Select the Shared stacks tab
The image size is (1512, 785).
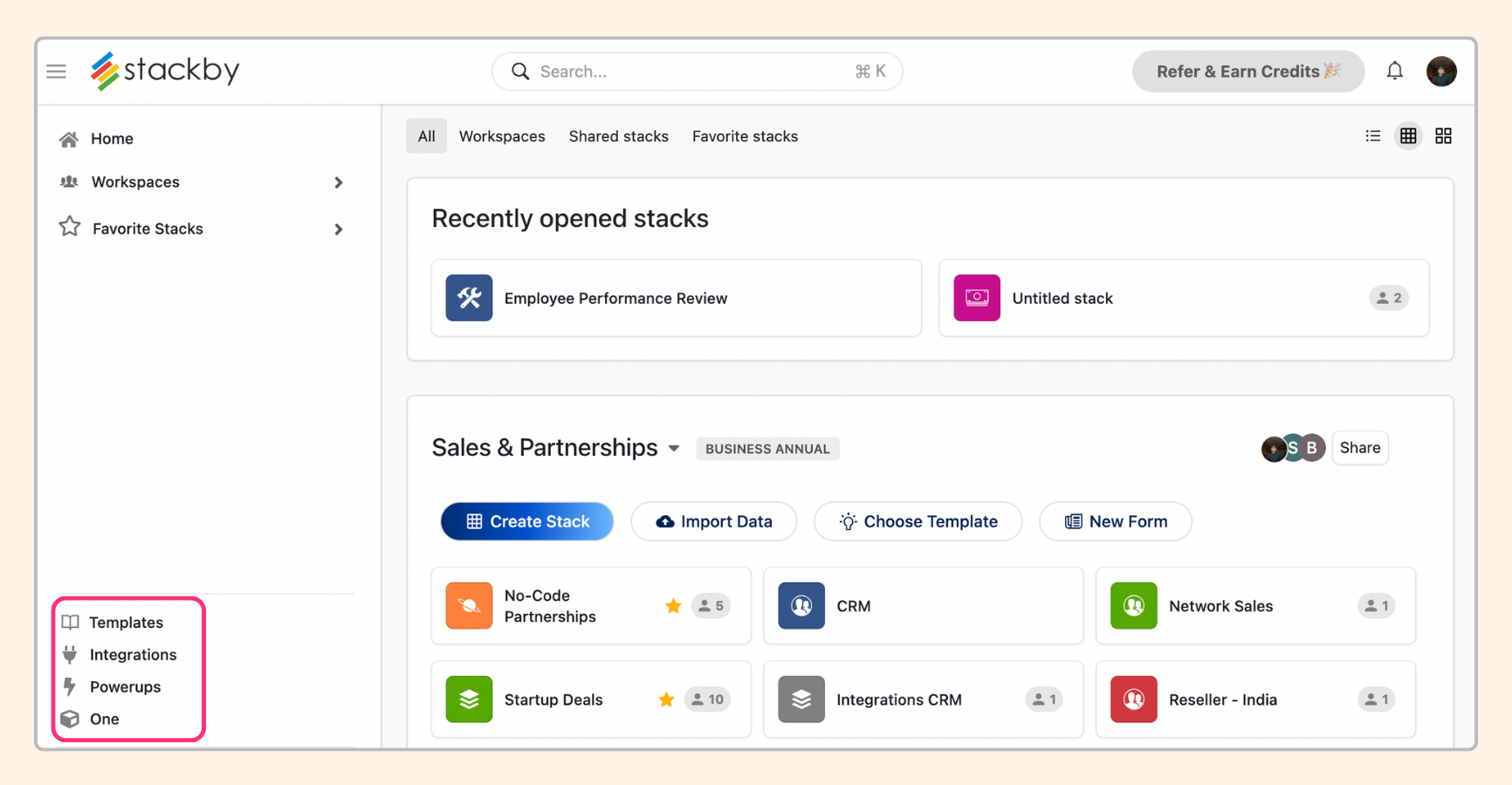(619, 136)
